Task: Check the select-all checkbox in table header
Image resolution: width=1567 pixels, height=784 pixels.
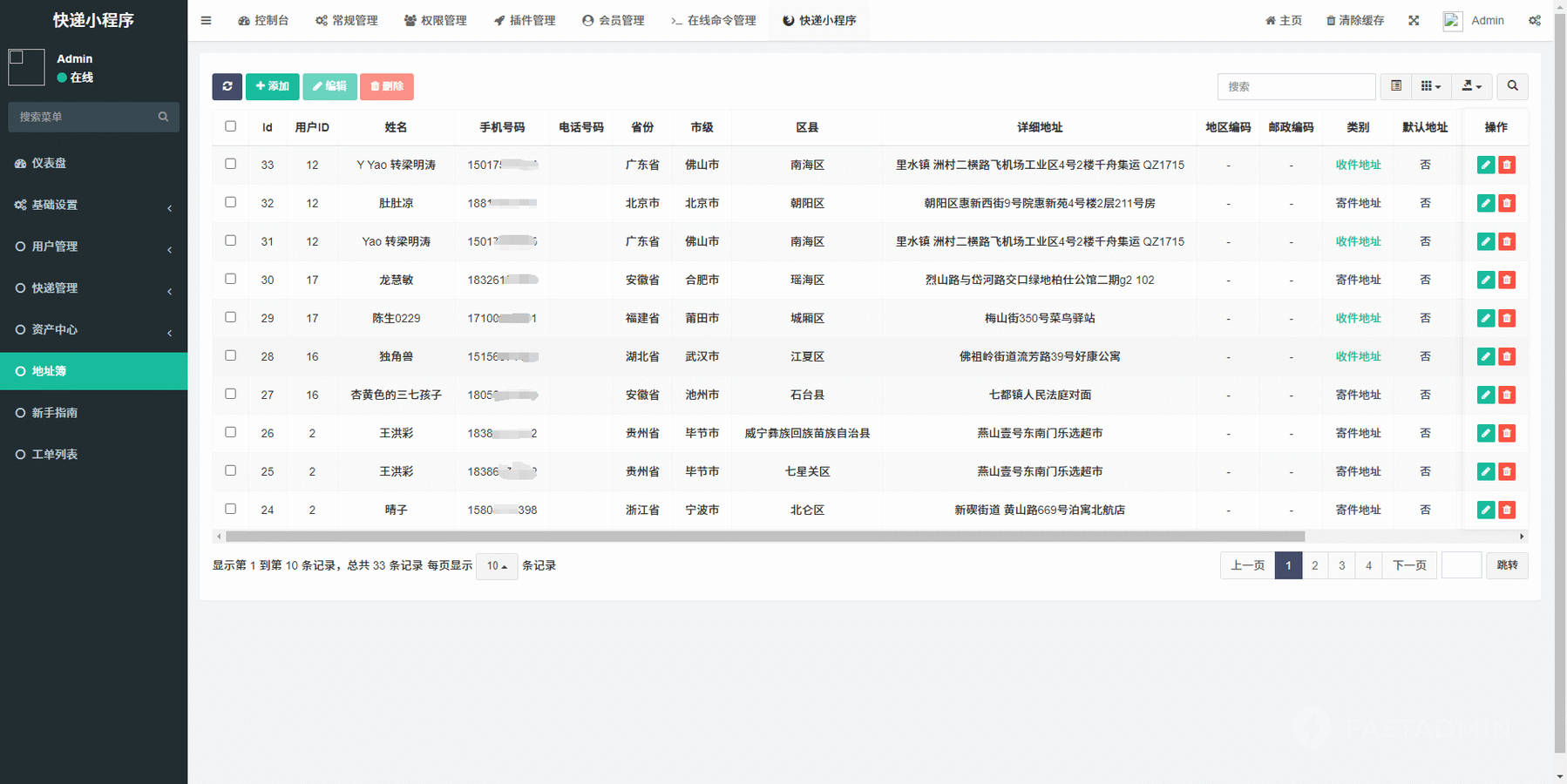Action: [230, 126]
